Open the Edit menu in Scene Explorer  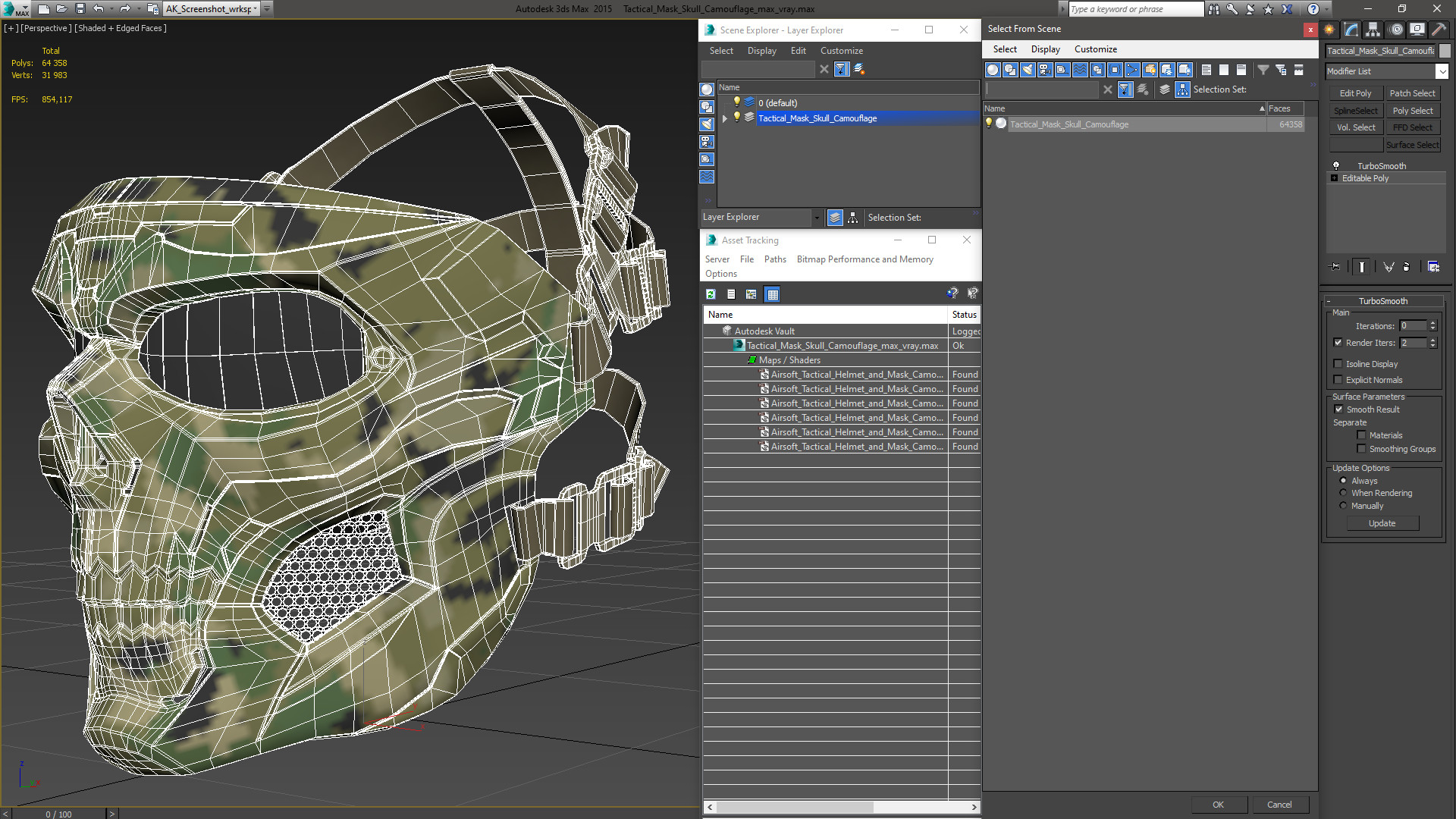click(x=798, y=51)
